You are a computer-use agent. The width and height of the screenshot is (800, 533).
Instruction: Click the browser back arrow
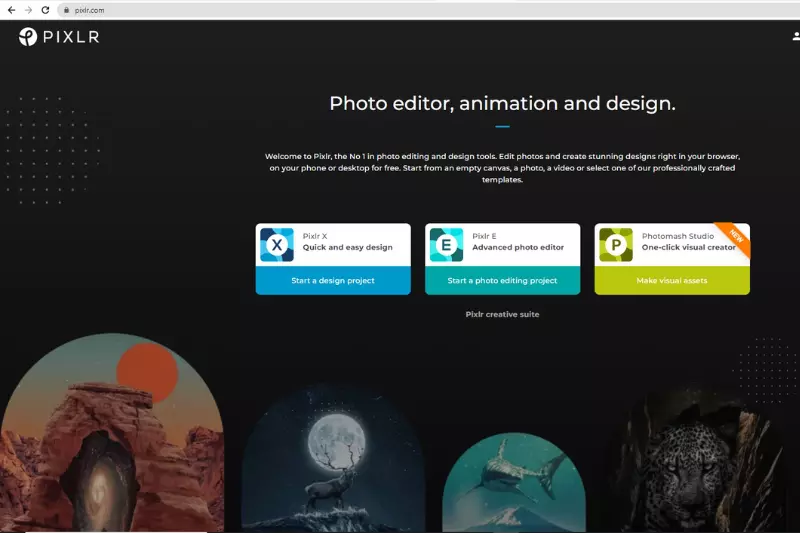coord(11,10)
